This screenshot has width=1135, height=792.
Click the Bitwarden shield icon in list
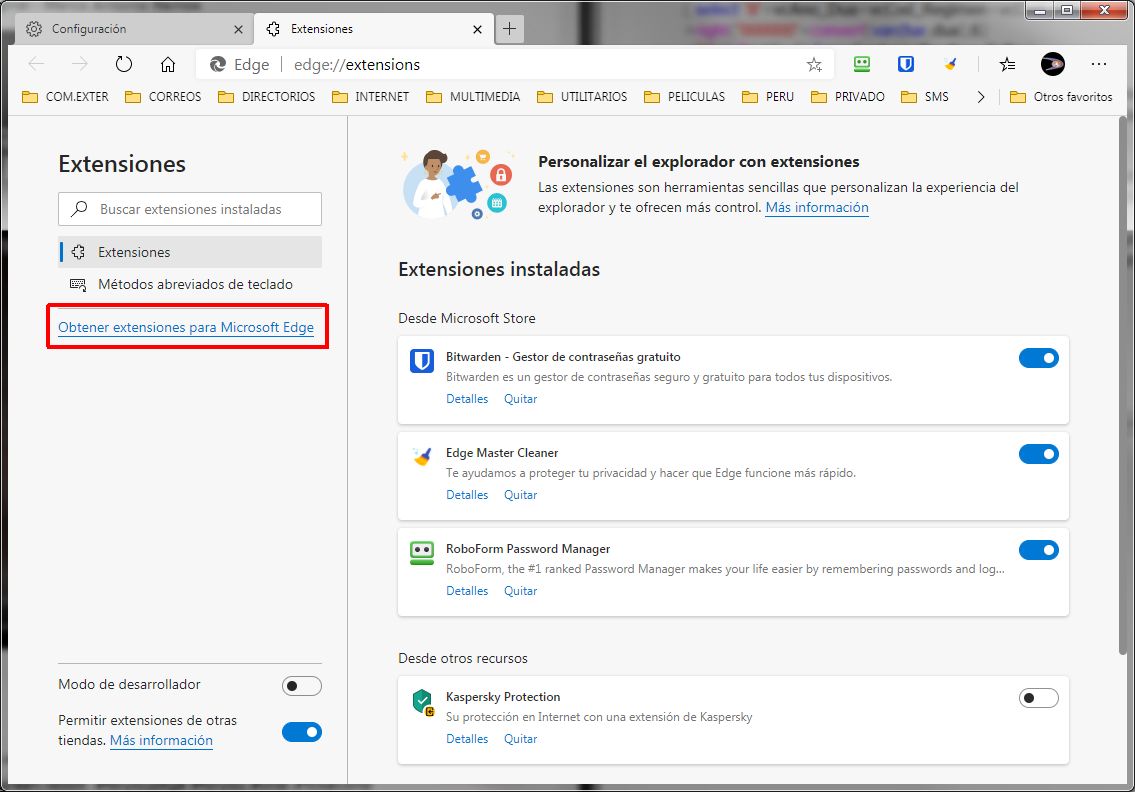(421, 361)
